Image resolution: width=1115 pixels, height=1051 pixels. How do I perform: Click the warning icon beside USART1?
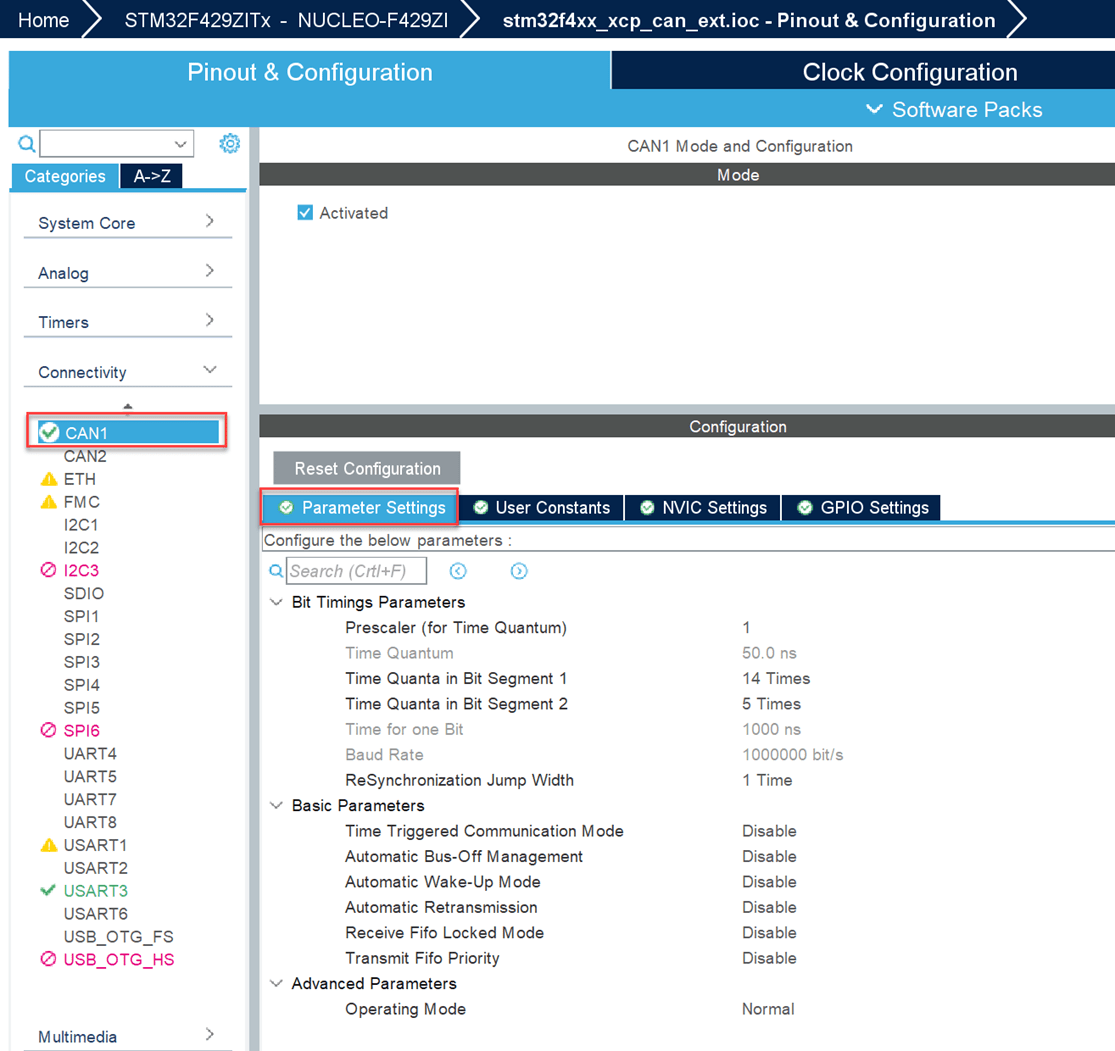[48, 845]
